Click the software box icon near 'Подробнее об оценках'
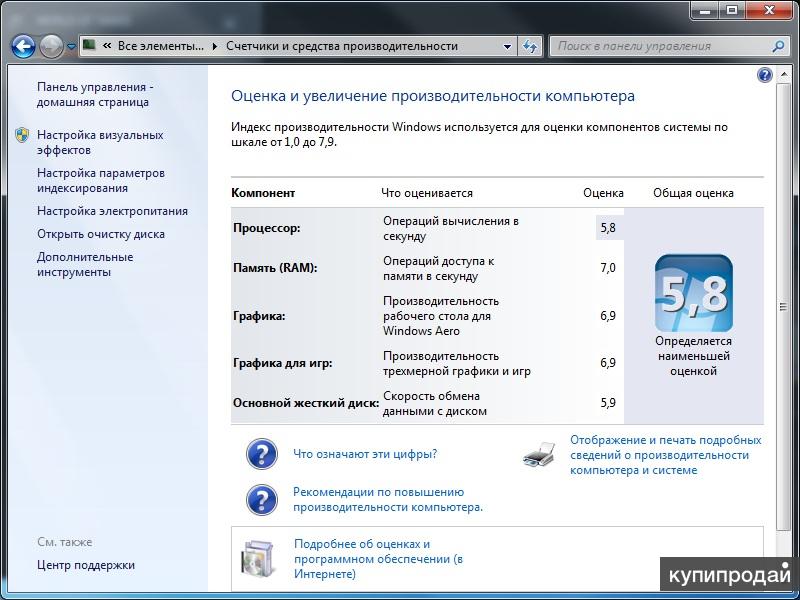The height and width of the screenshot is (600, 800). coord(259,560)
